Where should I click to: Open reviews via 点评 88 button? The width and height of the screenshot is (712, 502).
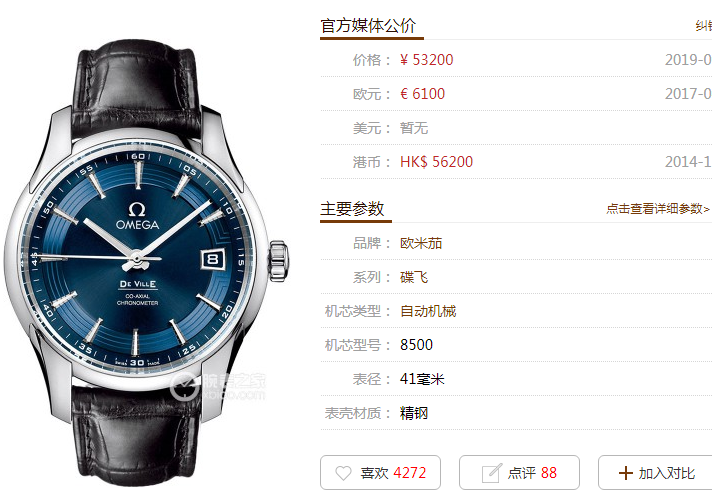tap(519, 472)
